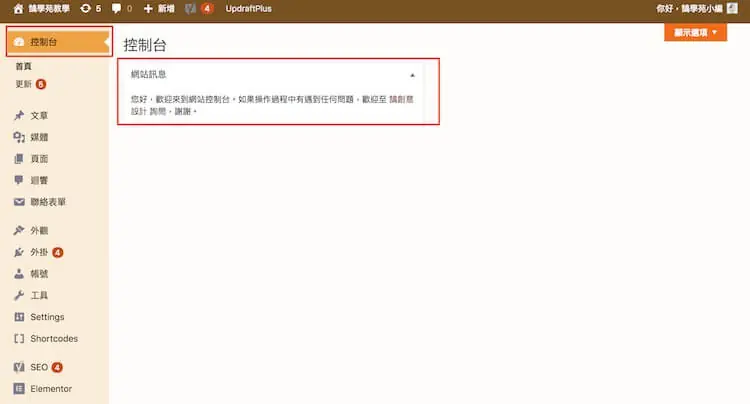
Task: Open the SEO menu item in sidebar
Action: point(39,367)
